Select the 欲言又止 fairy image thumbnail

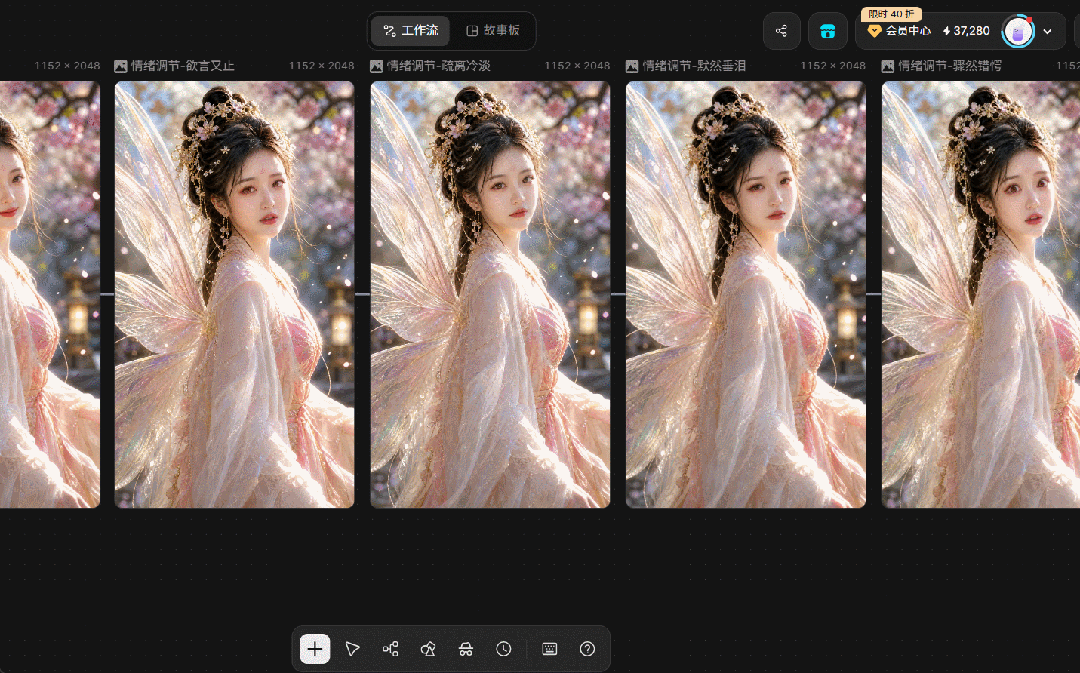(234, 295)
